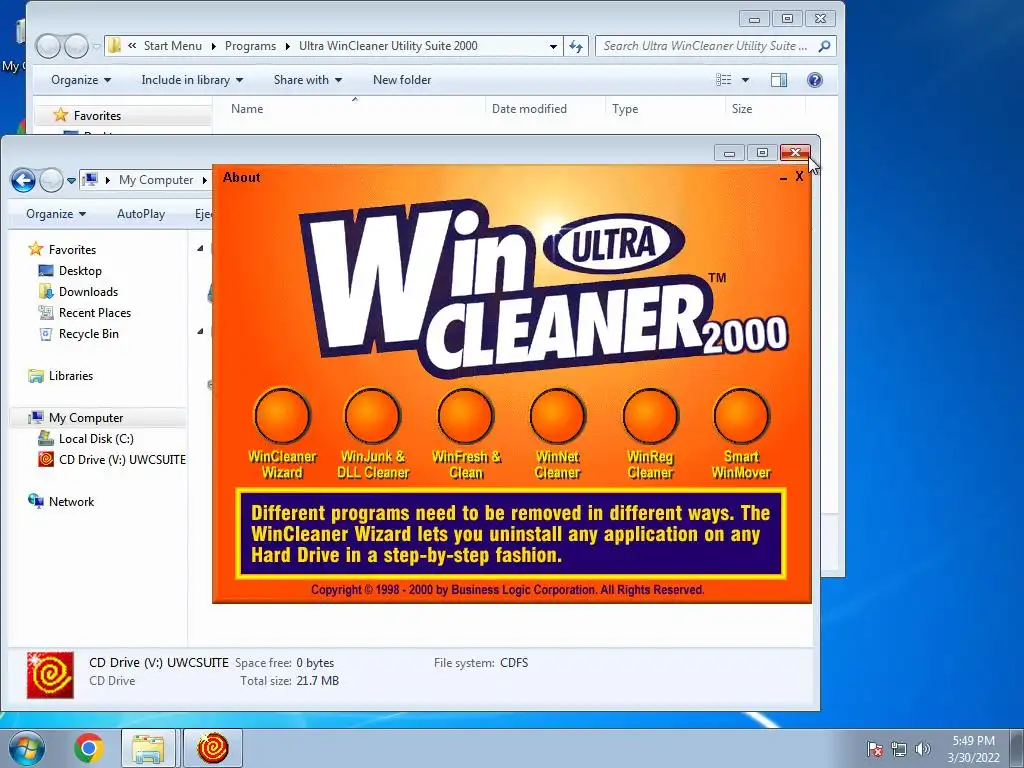Screen dimensions: 1024x768
Task: Launch Smart WinMover orange button
Action: coord(741,416)
